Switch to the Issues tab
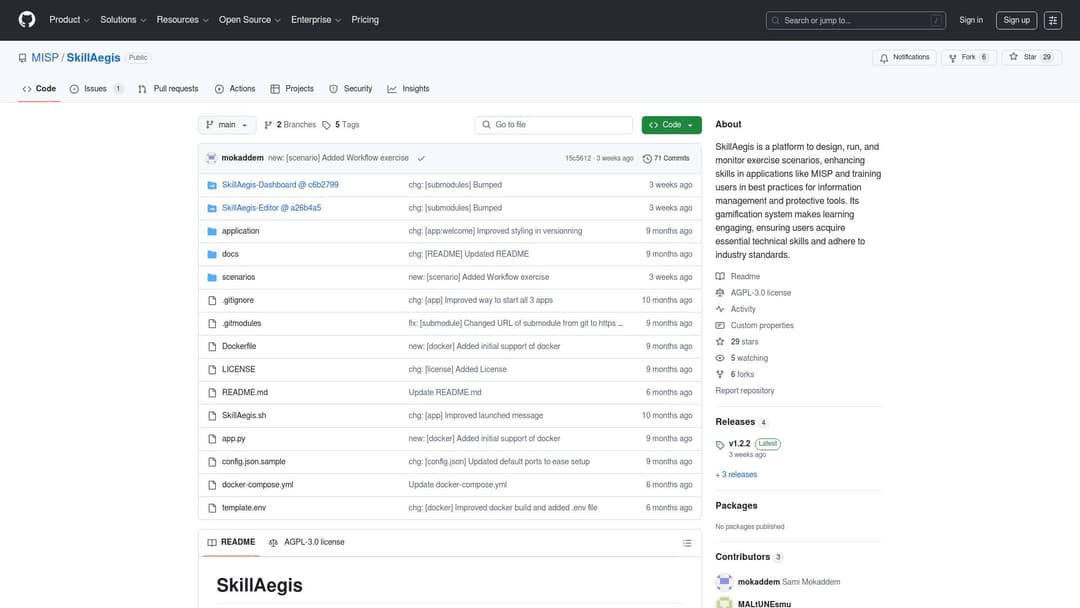Image resolution: width=1080 pixels, height=608 pixels. click(x=96, y=89)
